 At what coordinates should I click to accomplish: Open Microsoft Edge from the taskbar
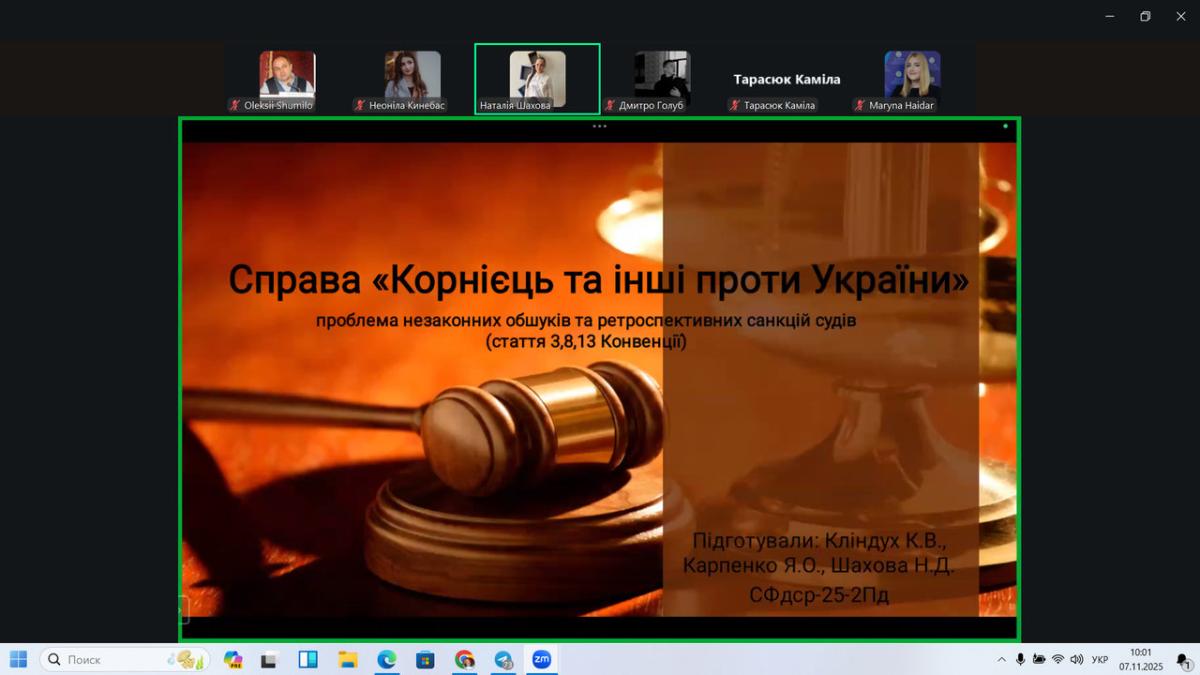386,660
